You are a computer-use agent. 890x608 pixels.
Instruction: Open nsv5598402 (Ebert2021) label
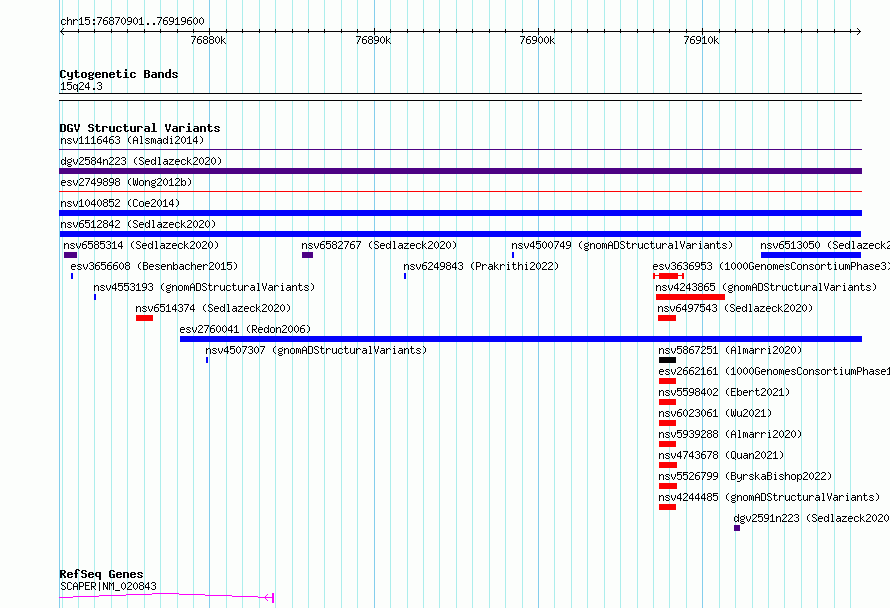724,392
